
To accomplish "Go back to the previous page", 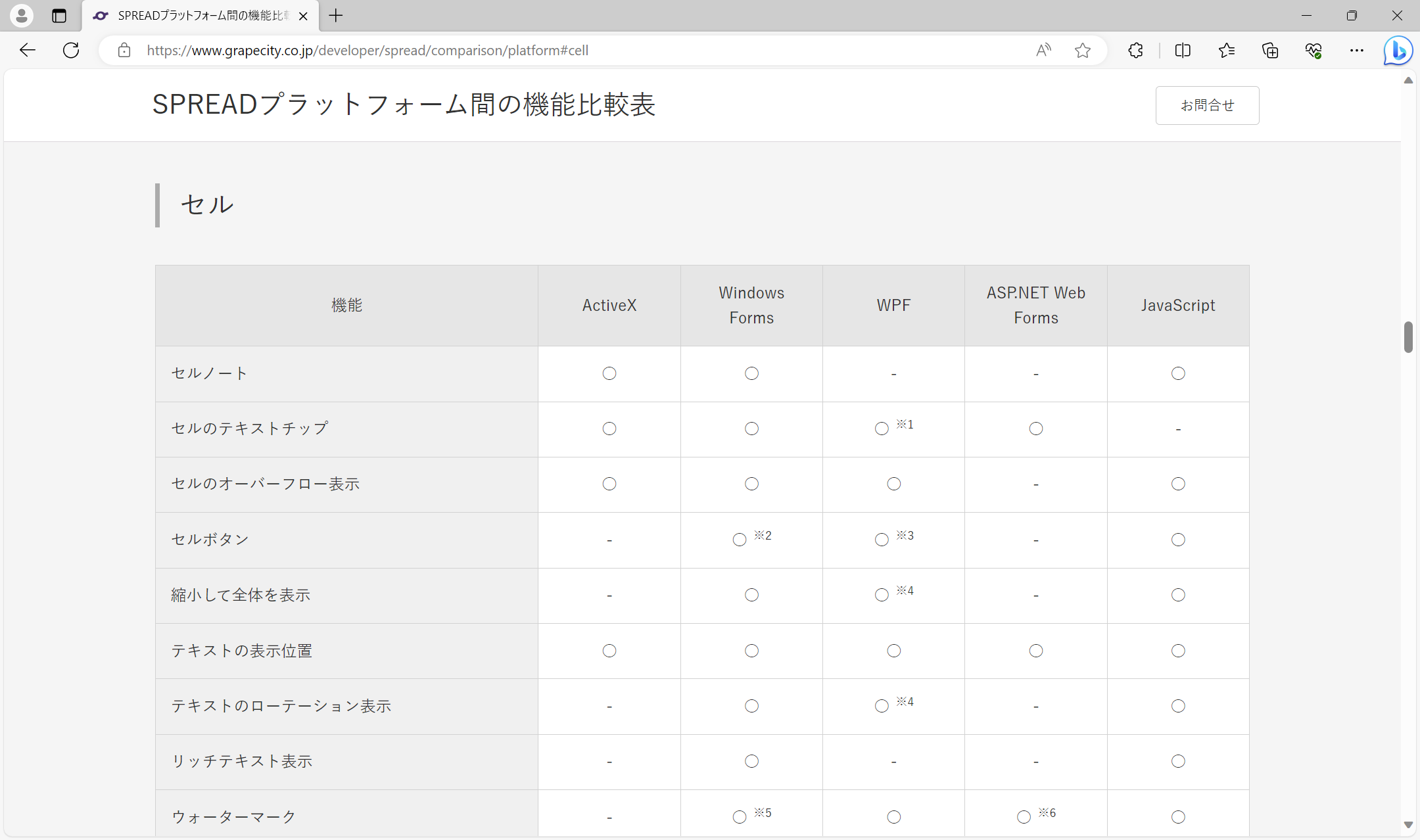I will click(x=28, y=50).
